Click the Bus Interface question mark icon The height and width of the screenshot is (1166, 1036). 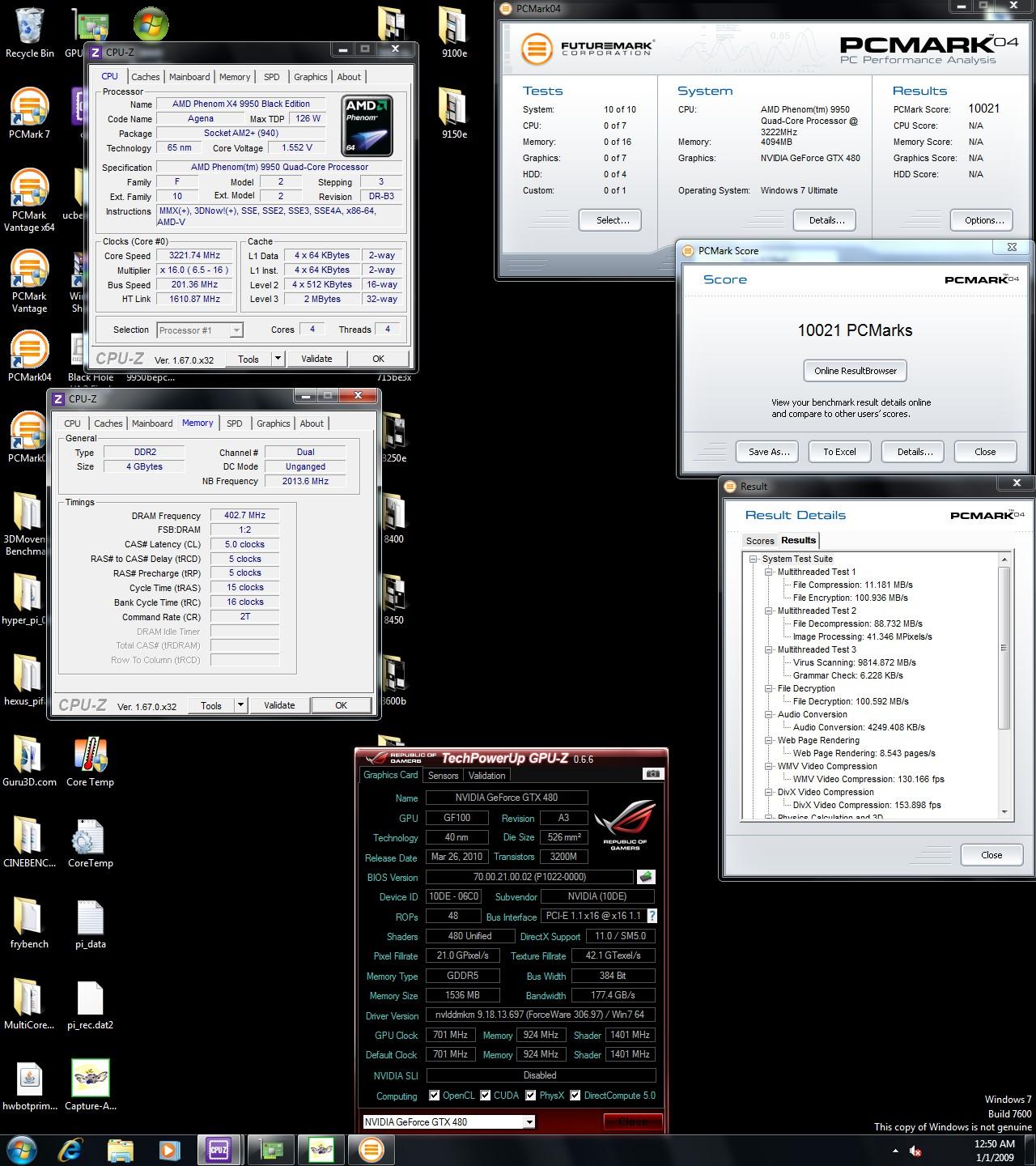[652, 916]
